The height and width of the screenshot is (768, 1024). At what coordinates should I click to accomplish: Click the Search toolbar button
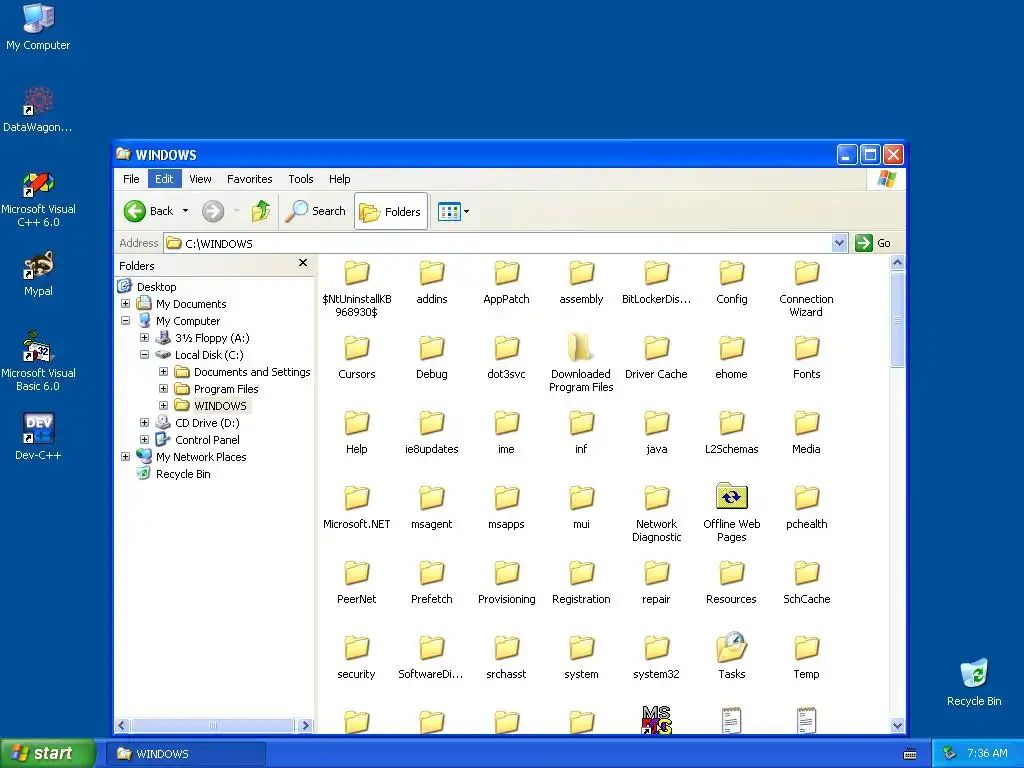[x=315, y=211]
